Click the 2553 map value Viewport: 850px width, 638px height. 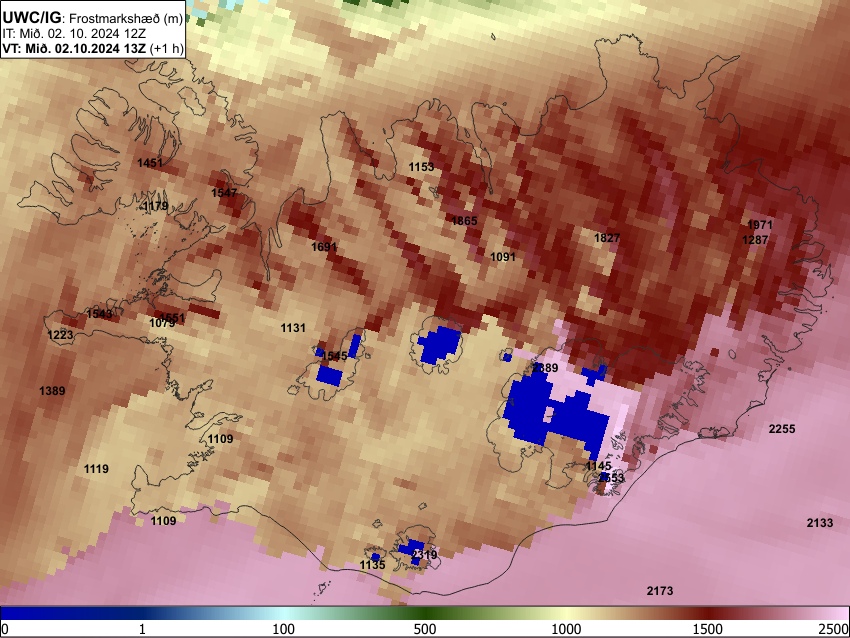coord(611,478)
